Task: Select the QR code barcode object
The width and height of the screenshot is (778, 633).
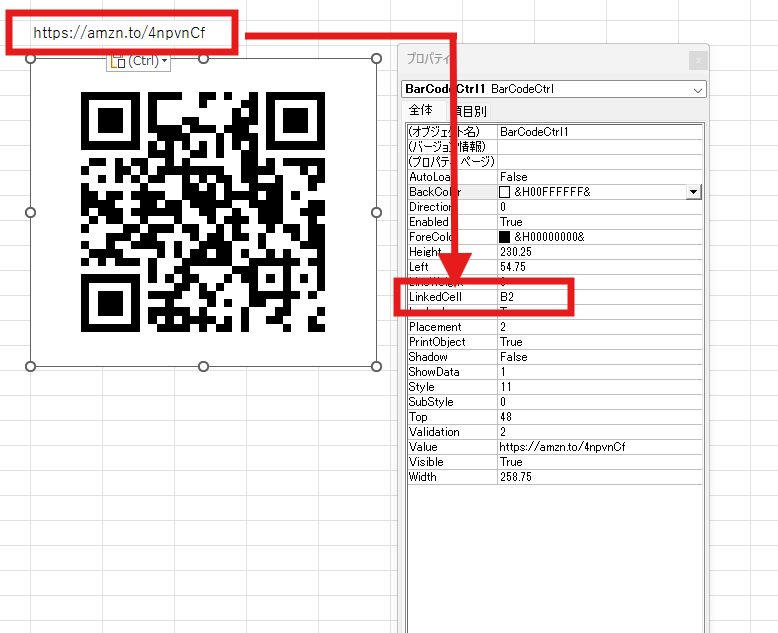Action: point(203,212)
